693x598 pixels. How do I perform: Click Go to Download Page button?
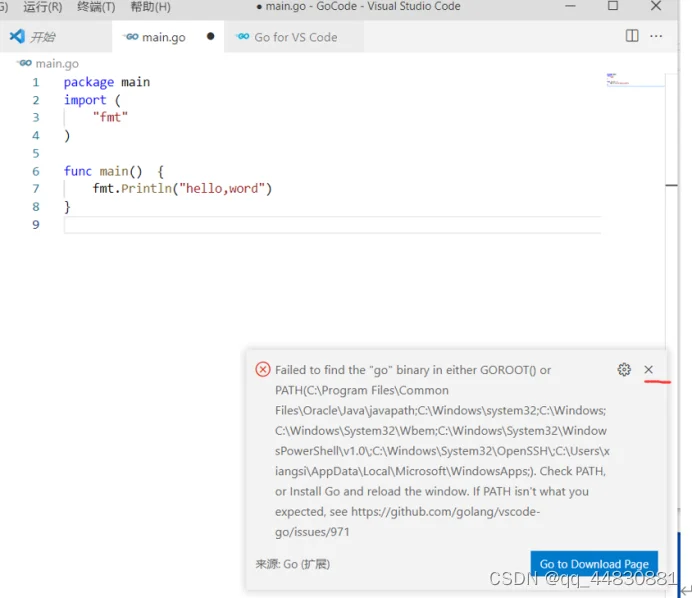[594, 564]
